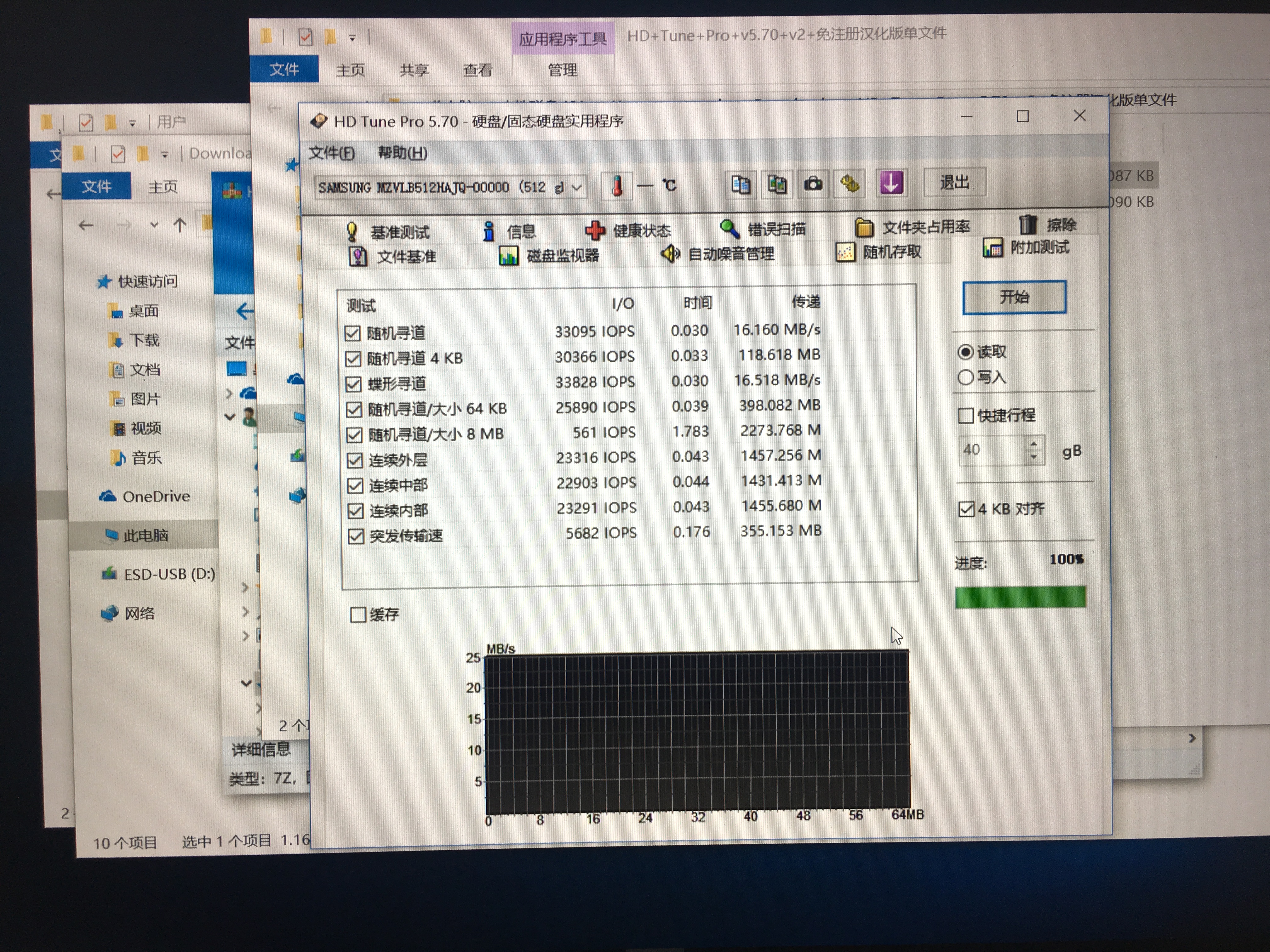The height and width of the screenshot is (952, 1270).
Task: Click the 传递 transfer column header
Action: point(805,301)
